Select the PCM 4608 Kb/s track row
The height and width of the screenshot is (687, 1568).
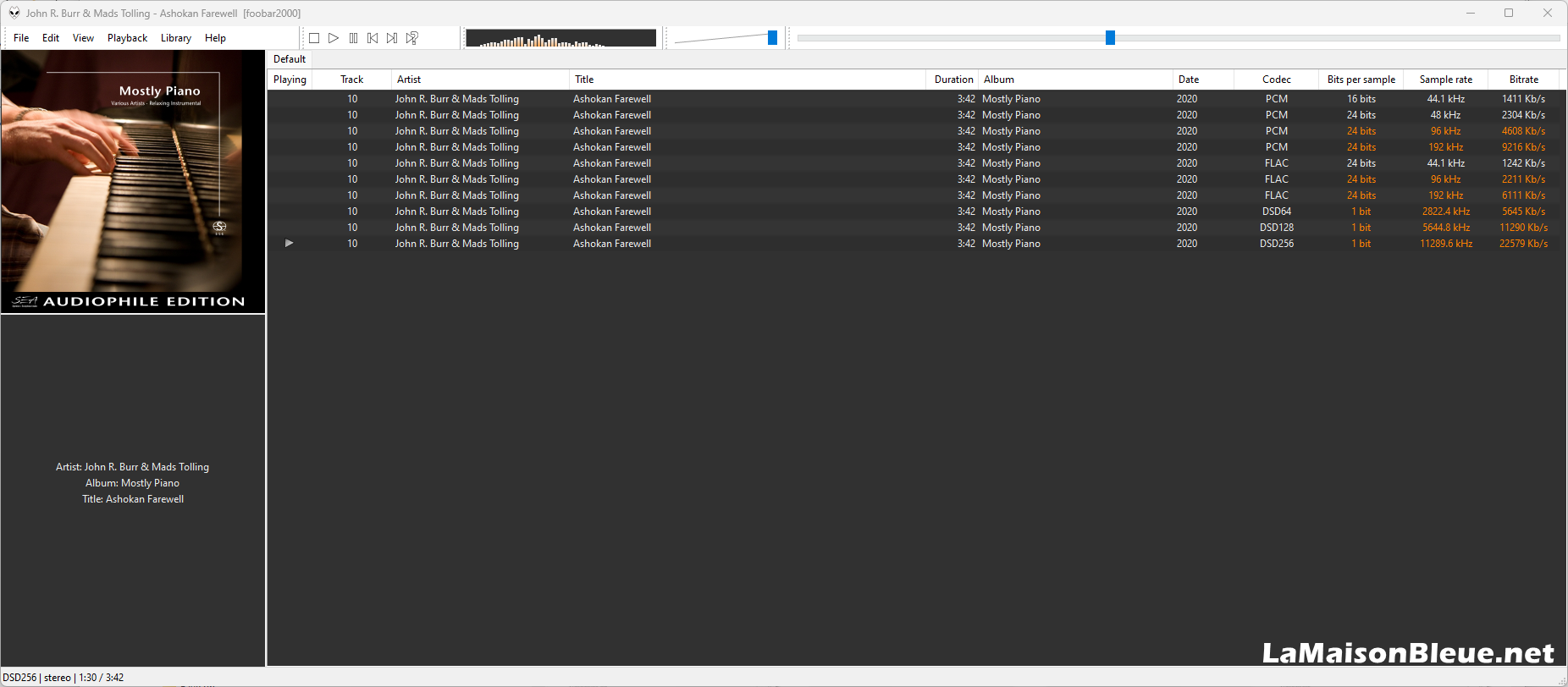click(914, 131)
